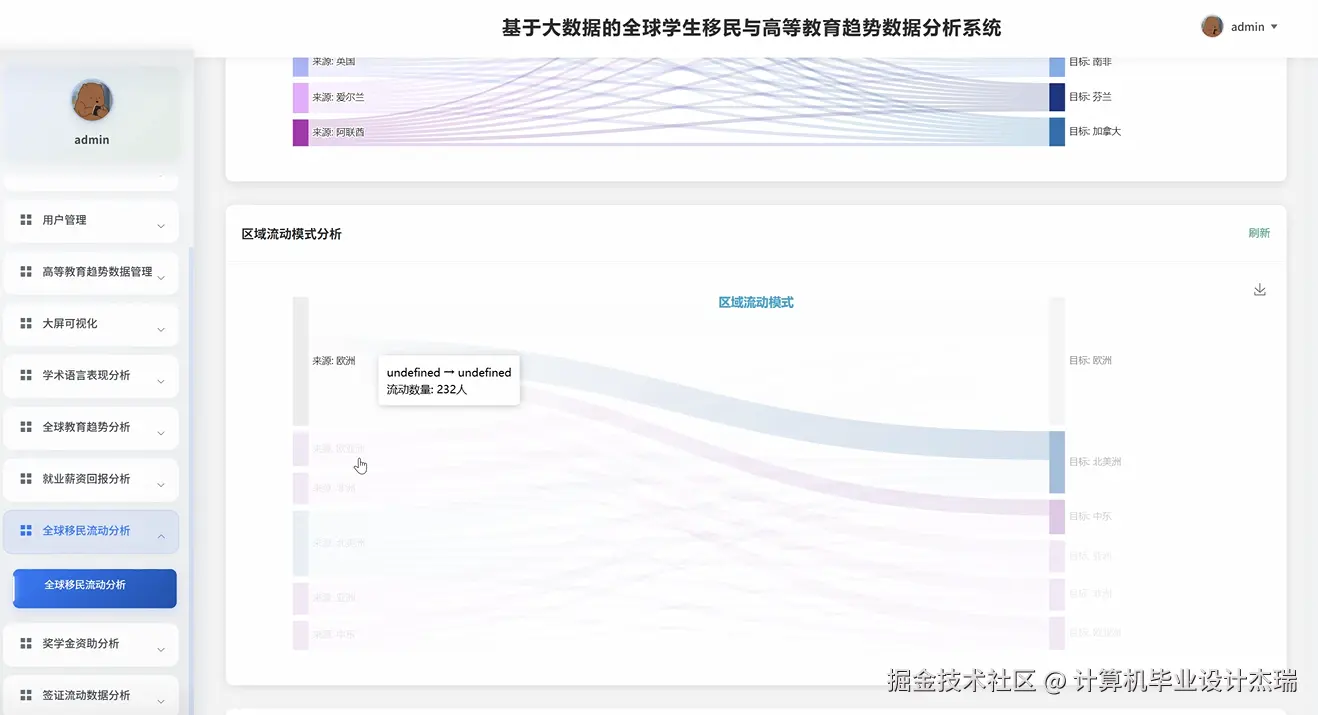Click the grid icon beside 签证流动数据分析
The width and height of the screenshot is (1318, 715).
26,696
